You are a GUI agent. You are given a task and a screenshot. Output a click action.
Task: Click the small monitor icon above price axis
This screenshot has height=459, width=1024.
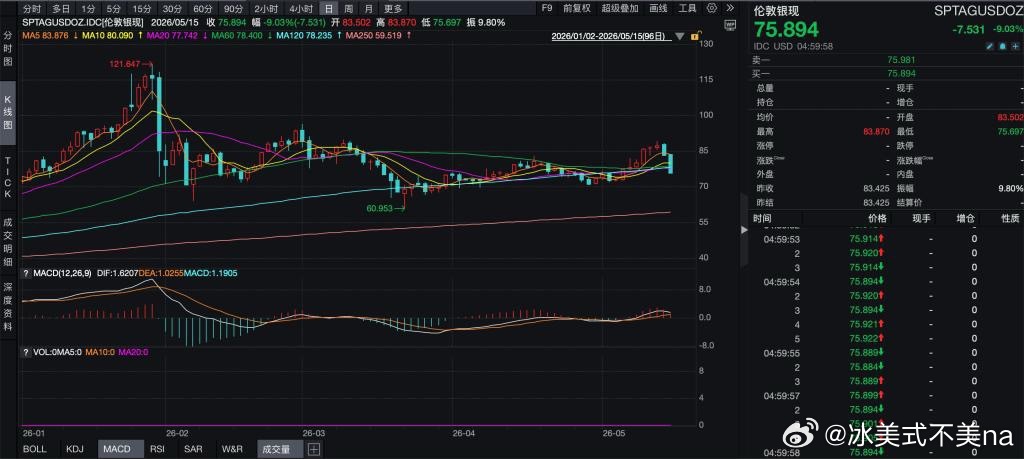(731, 24)
